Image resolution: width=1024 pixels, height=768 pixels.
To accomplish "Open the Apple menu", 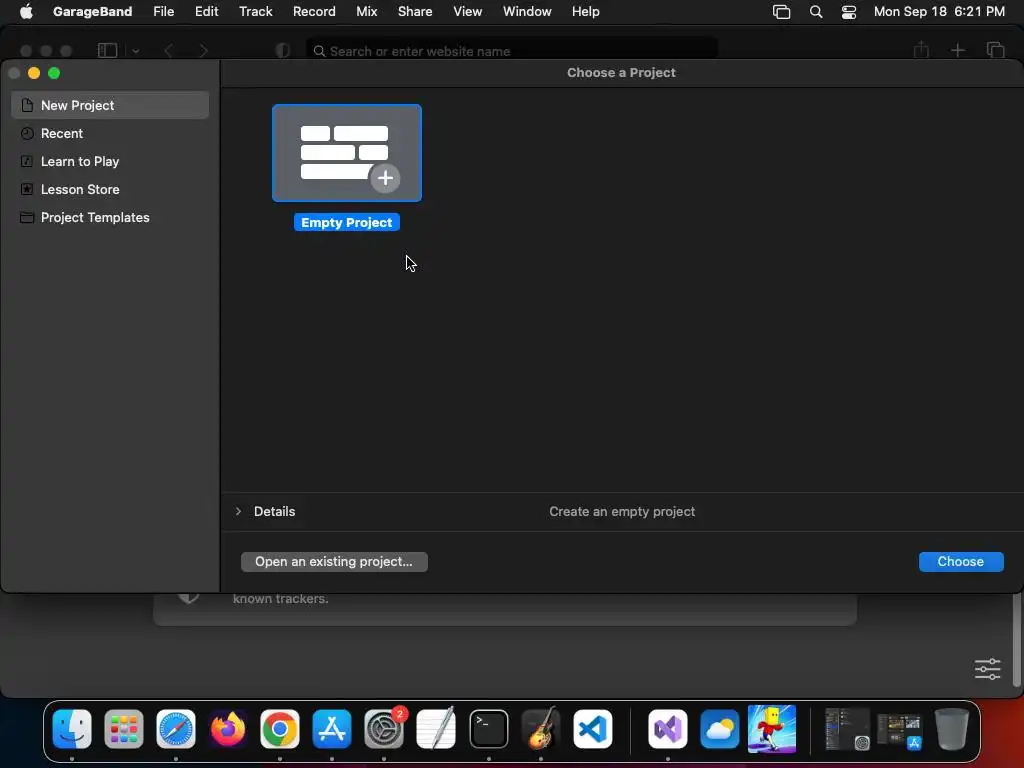I will (26, 11).
